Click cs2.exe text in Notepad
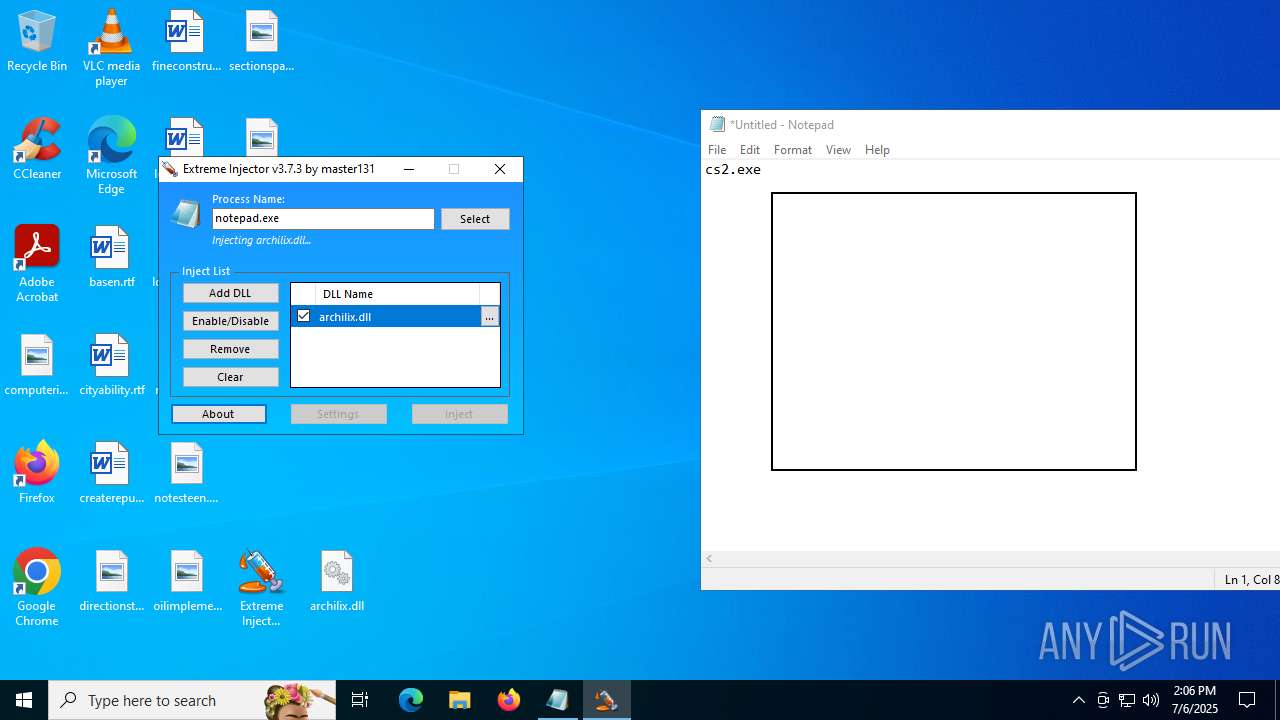This screenshot has height=720, width=1280. (x=733, y=170)
